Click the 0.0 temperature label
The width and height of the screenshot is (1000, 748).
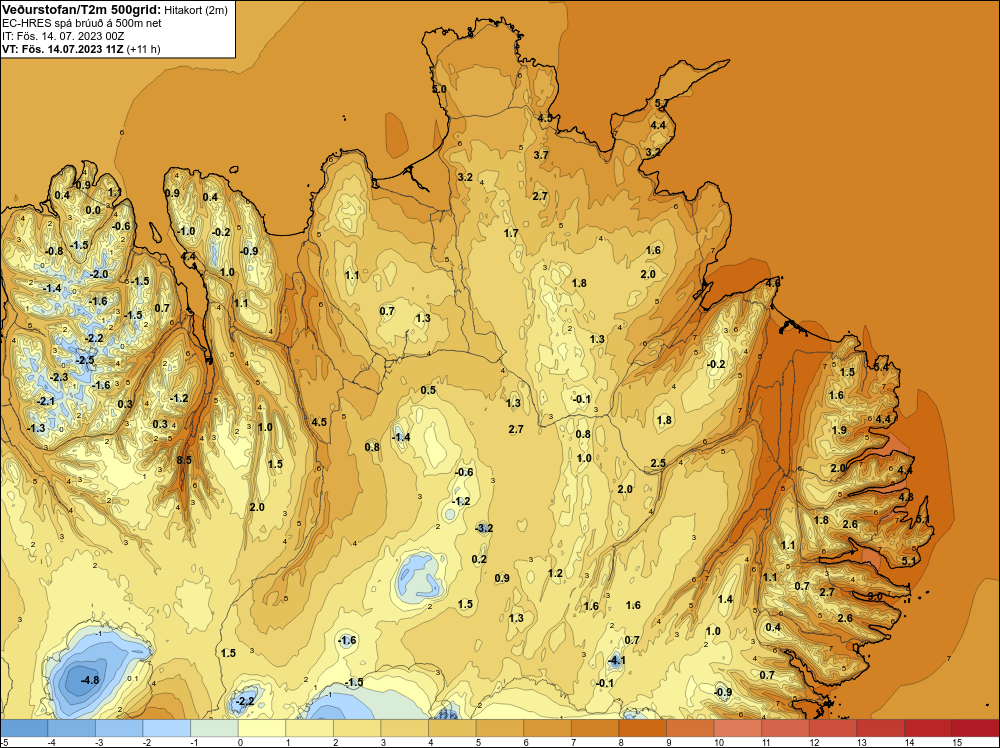(x=93, y=210)
